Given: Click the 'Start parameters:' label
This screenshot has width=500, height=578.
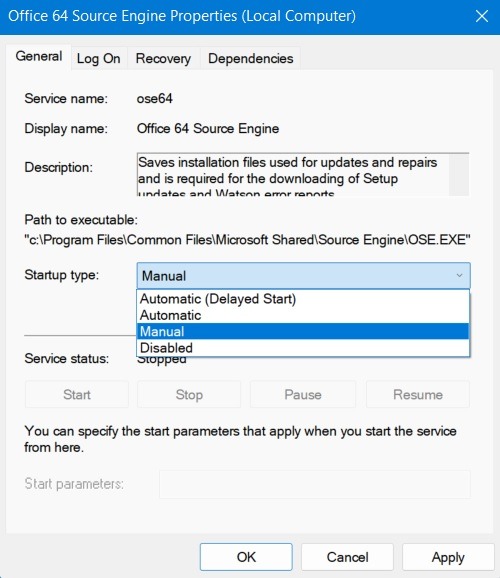Looking at the screenshot, I should 74,484.
